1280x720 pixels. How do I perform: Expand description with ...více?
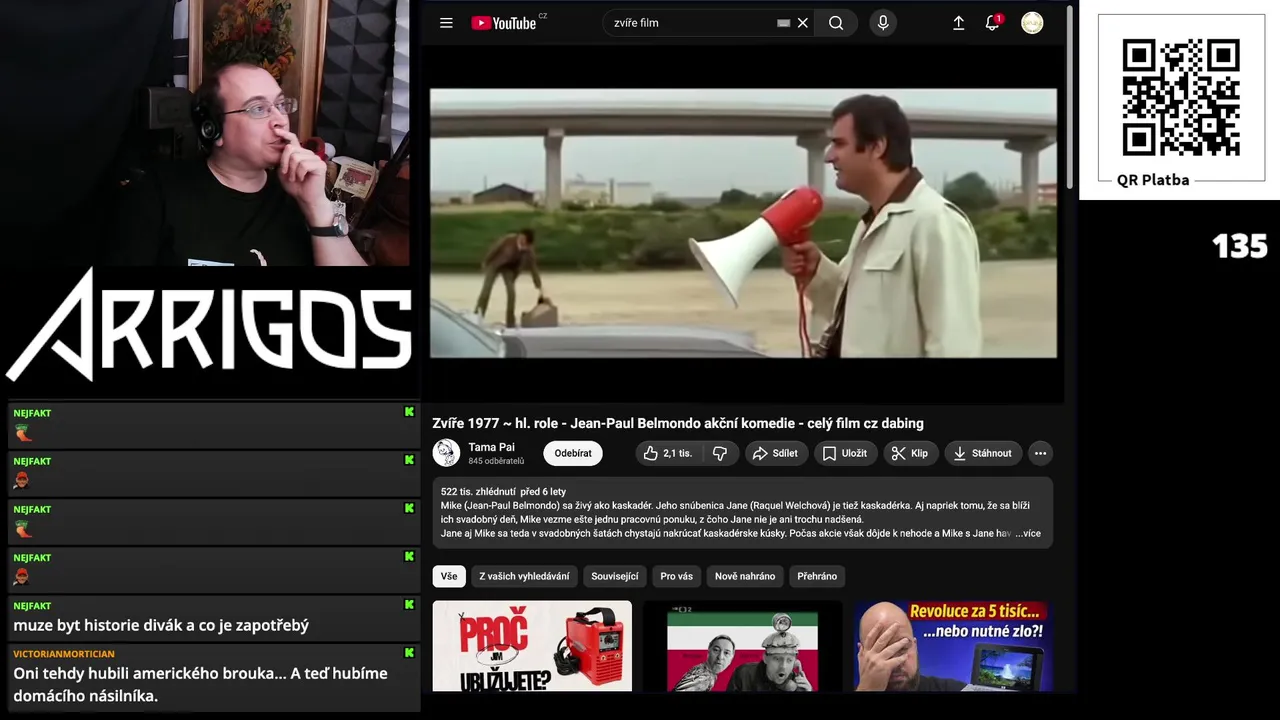coord(1028,533)
